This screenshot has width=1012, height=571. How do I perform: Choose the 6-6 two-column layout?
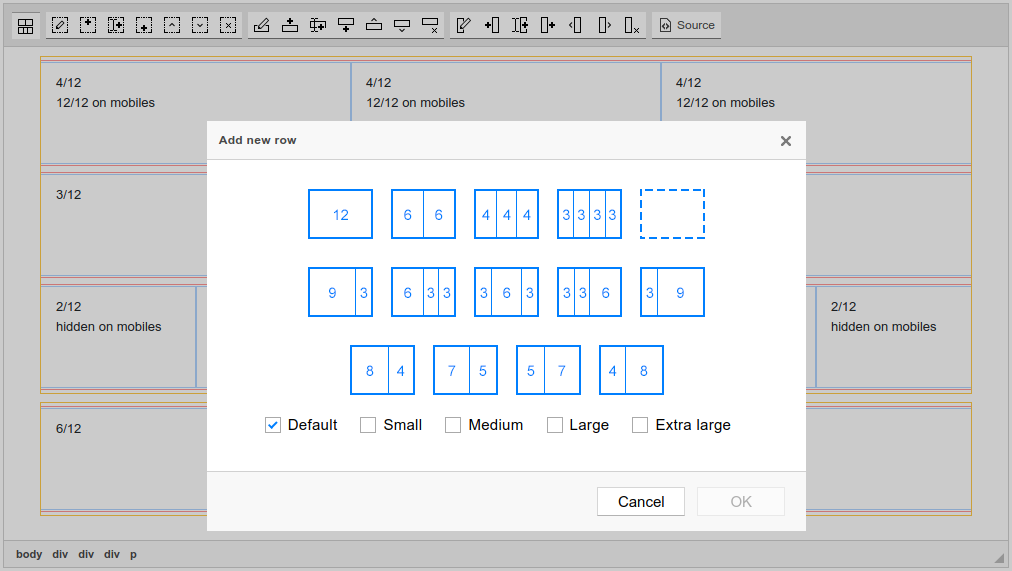[423, 214]
